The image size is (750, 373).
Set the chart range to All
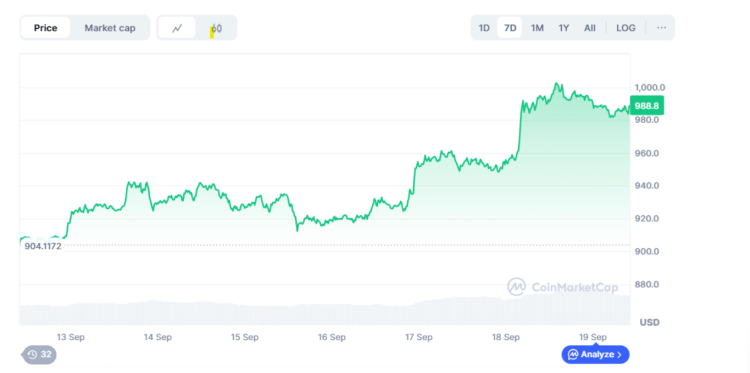click(590, 28)
